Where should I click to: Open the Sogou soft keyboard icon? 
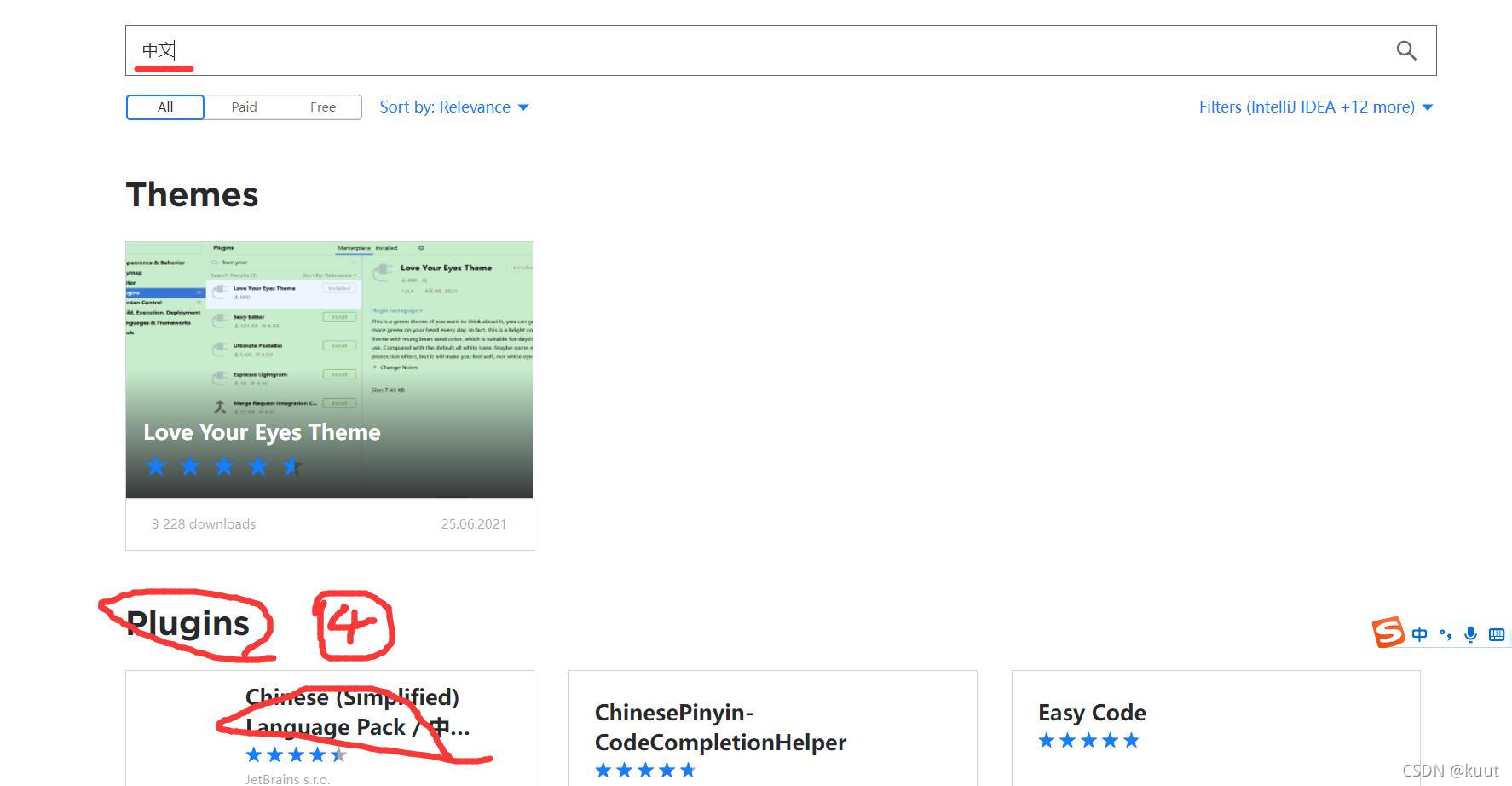pyautogui.click(x=1497, y=634)
